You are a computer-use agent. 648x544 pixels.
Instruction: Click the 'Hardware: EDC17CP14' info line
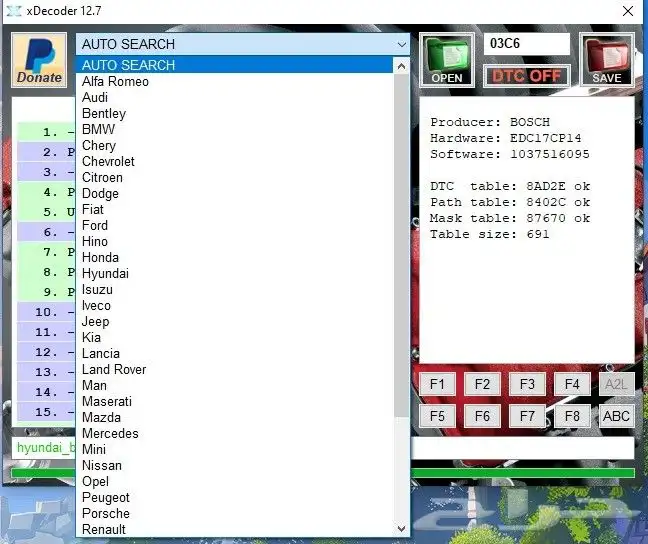pos(505,138)
